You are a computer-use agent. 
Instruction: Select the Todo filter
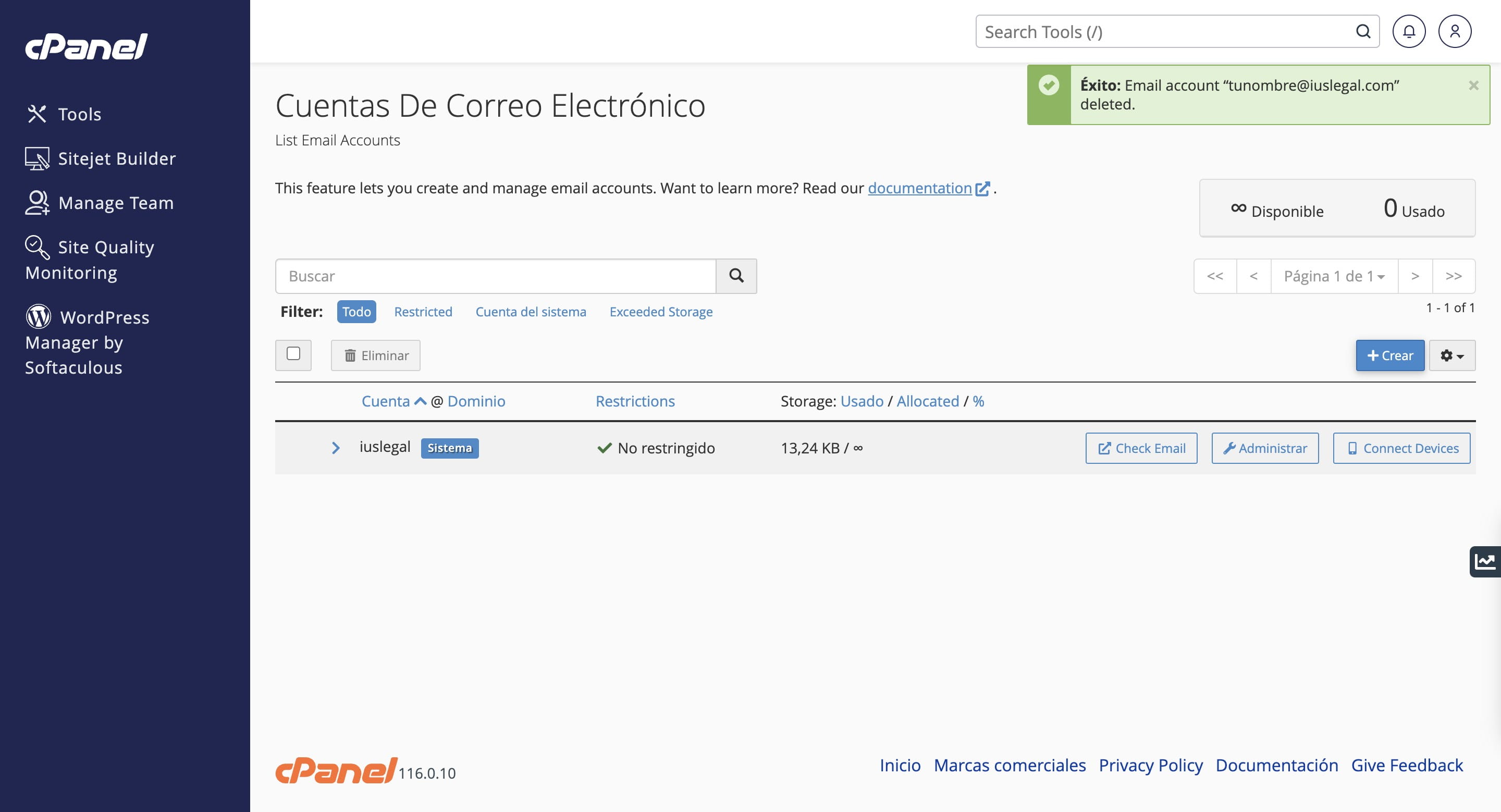pos(356,312)
